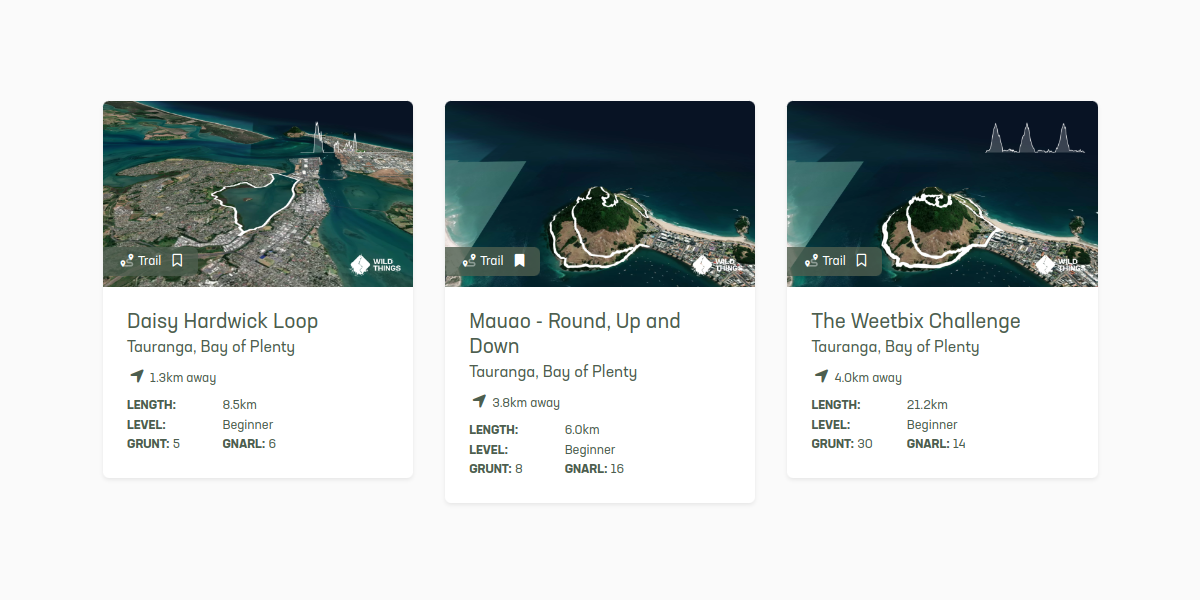Viewport: 1200px width, 600px height.
Task: Click the 8.5km length value
Action: [x=240, y=405]
